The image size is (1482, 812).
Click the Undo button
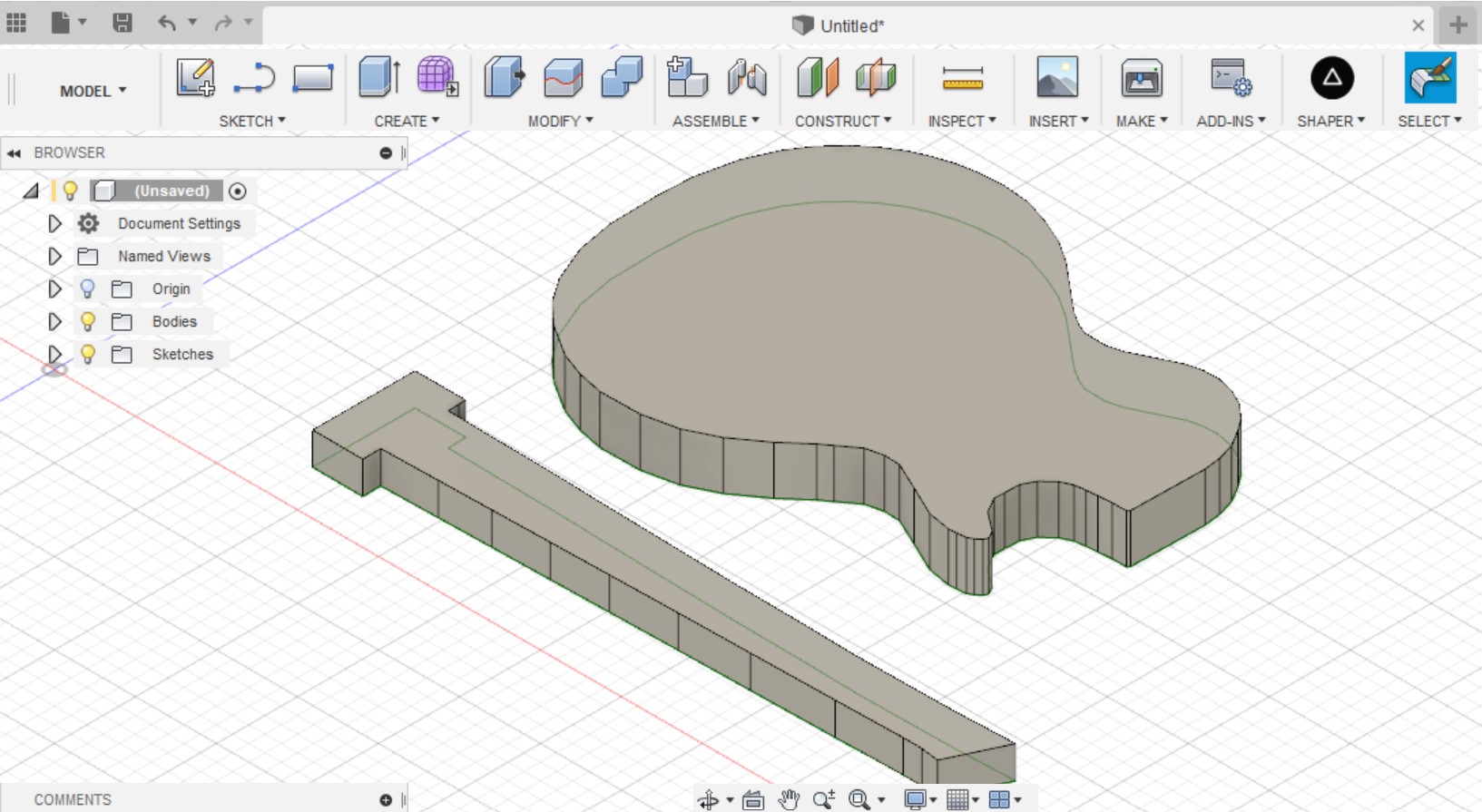167,23
